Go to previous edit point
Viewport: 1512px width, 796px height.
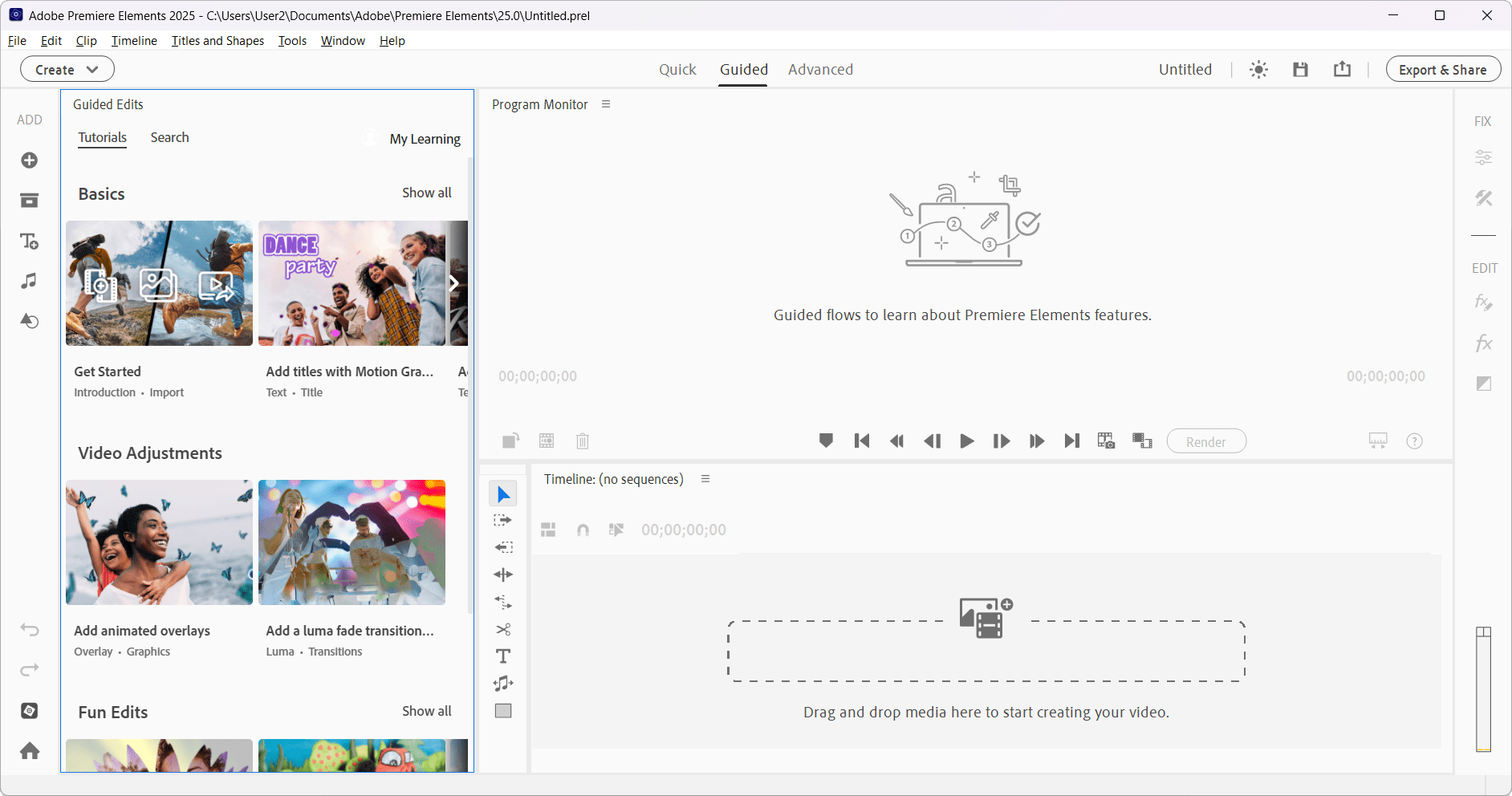click(x=862, y=441)
